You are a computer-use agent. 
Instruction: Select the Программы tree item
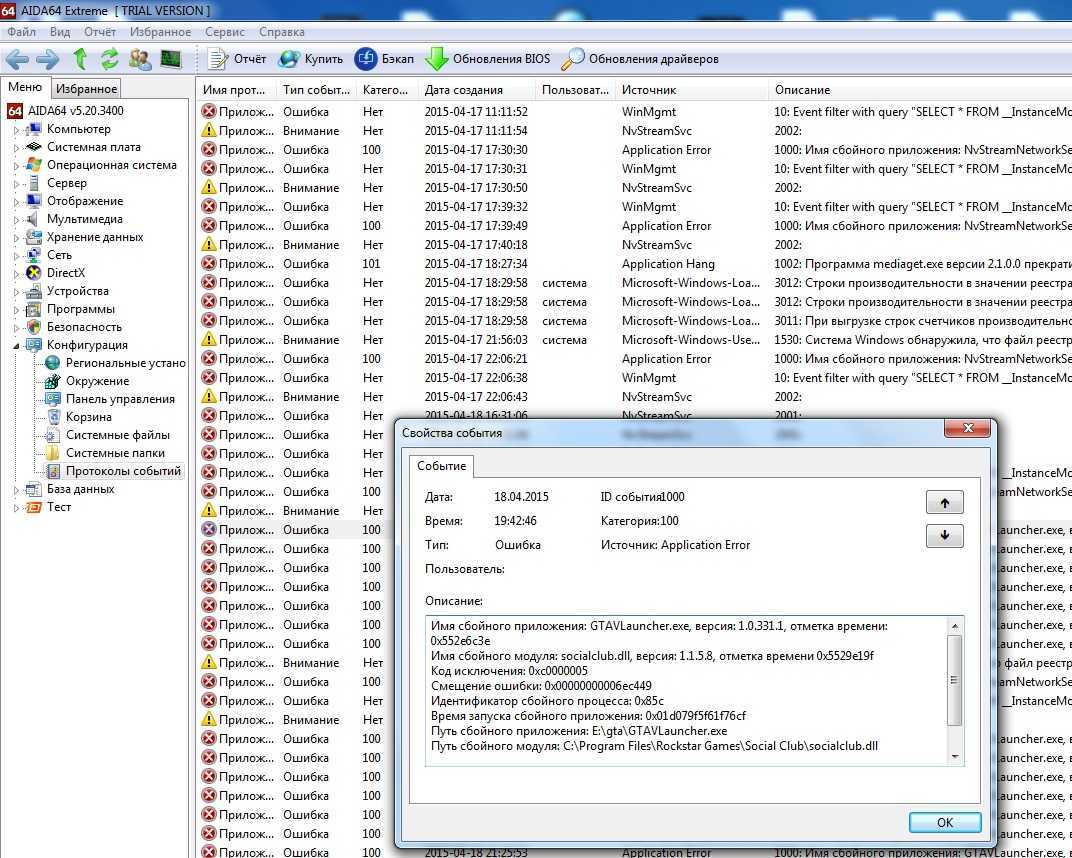(81, 309)
